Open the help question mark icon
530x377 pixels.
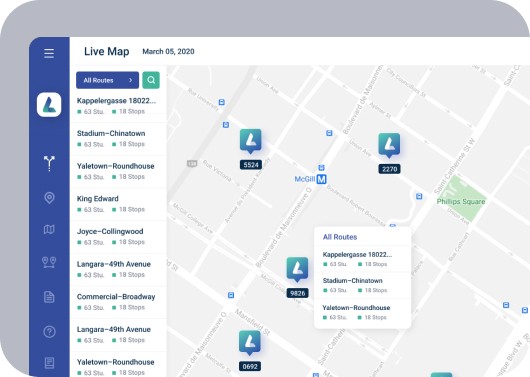(49, 332)
